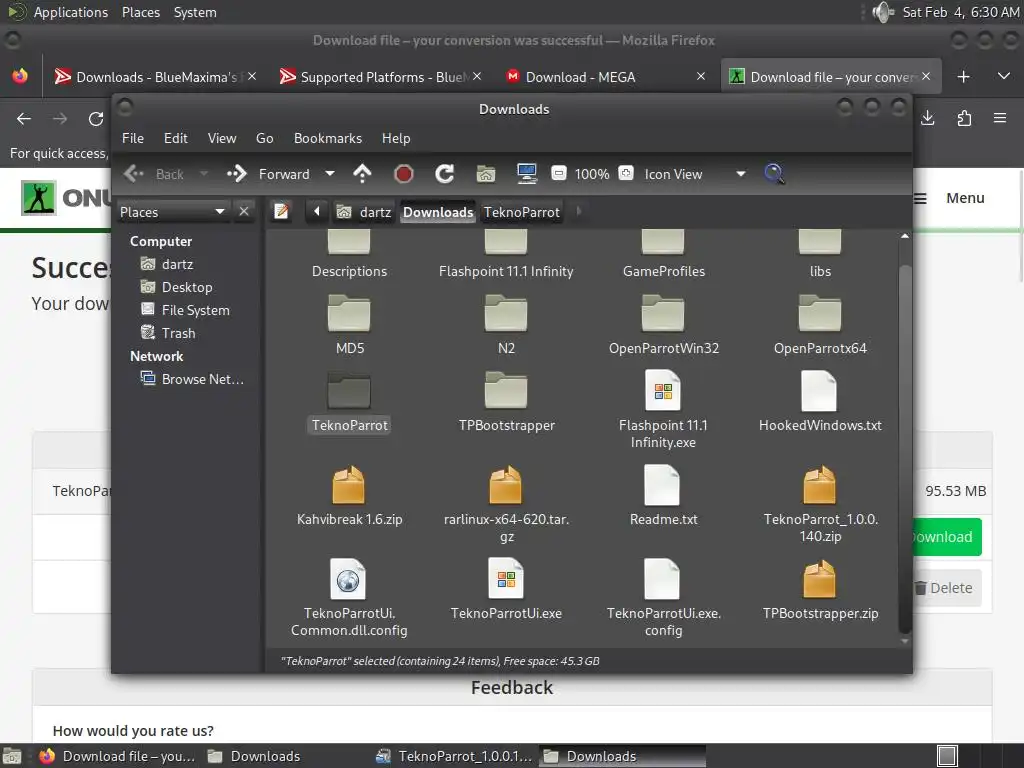
Task: Toggle the location text entry pencil icon
Action: 281,212
